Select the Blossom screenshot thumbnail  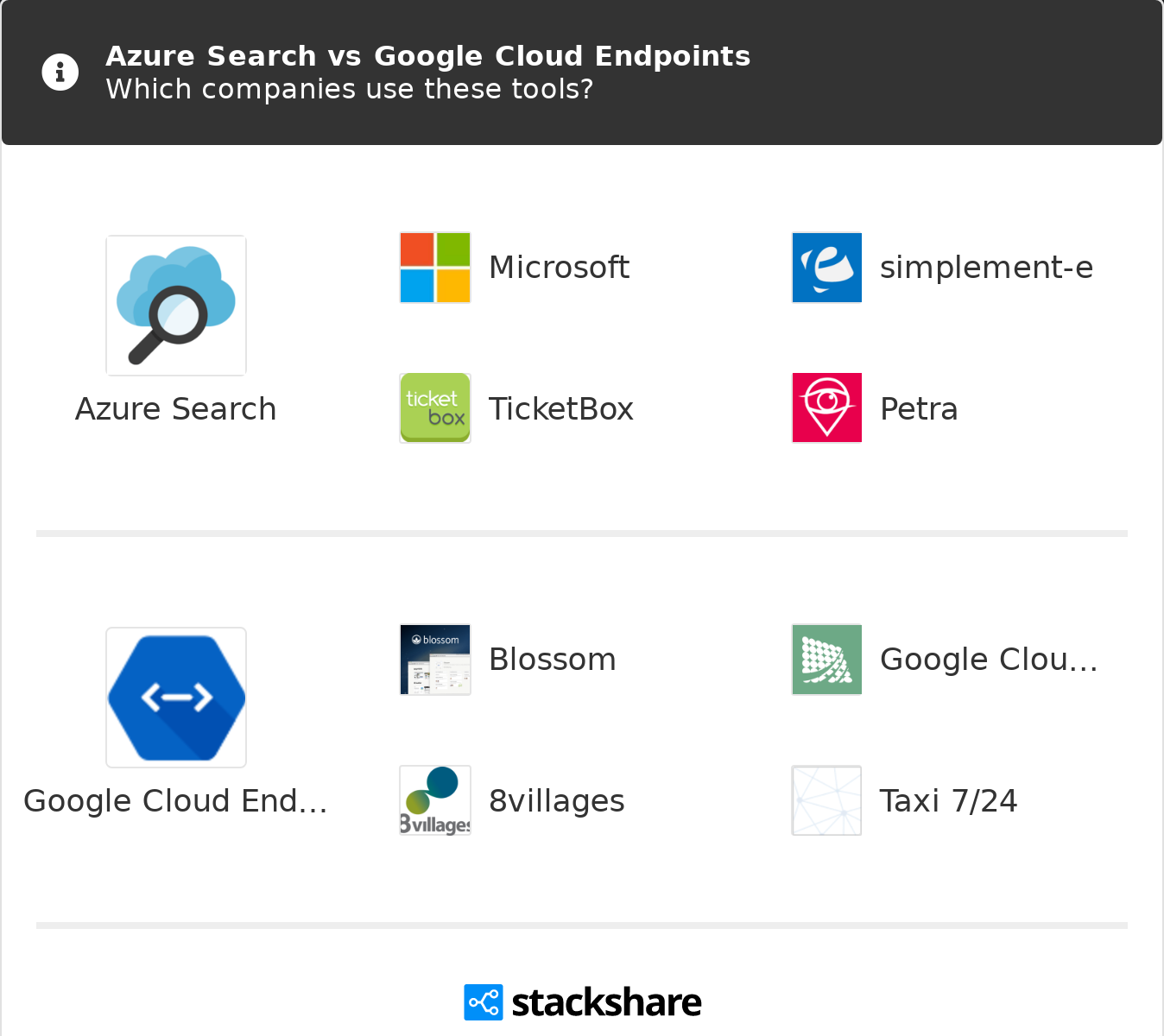[435, 660]
